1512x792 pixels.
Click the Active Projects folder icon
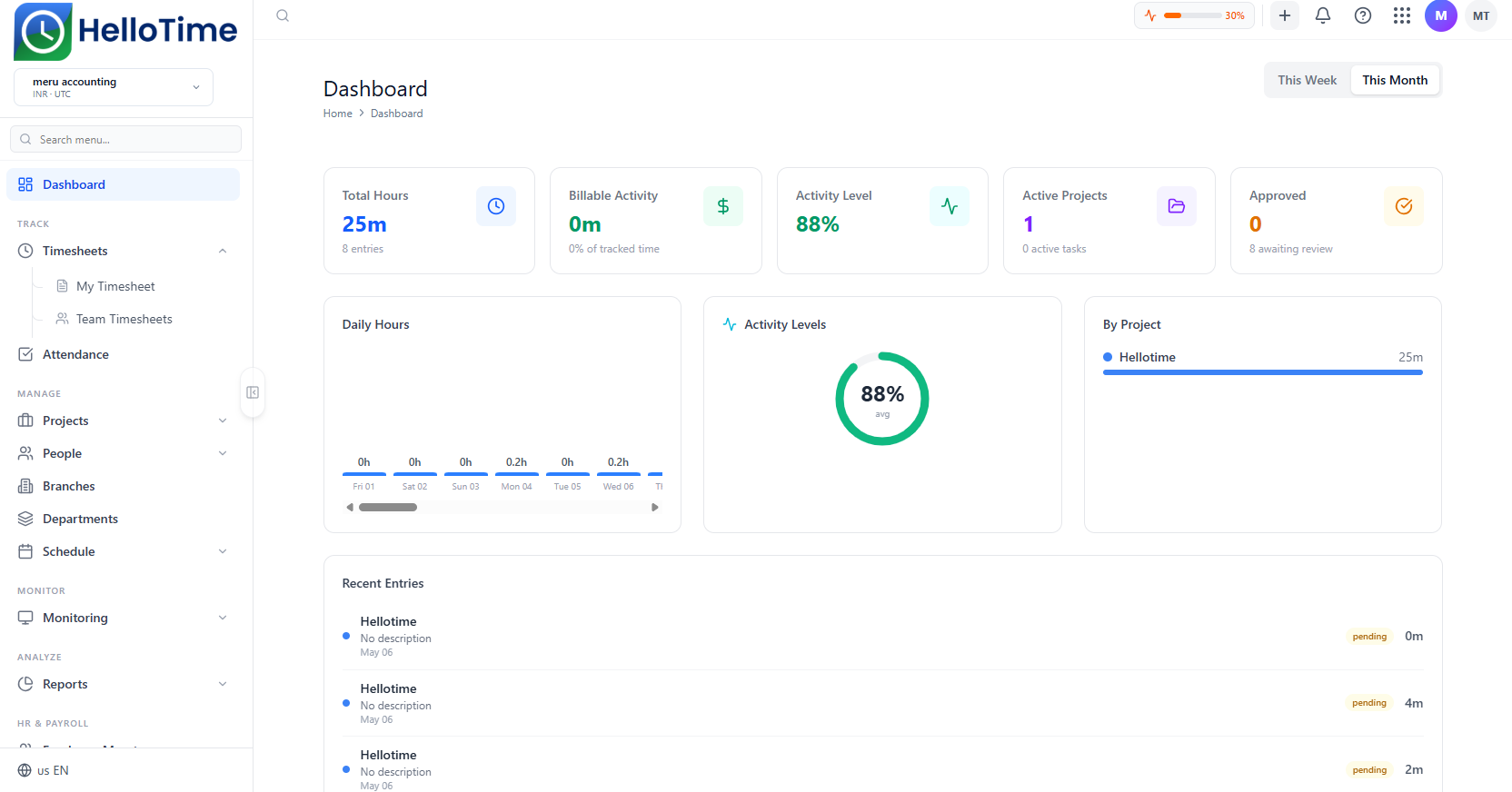click(1177, 206)
